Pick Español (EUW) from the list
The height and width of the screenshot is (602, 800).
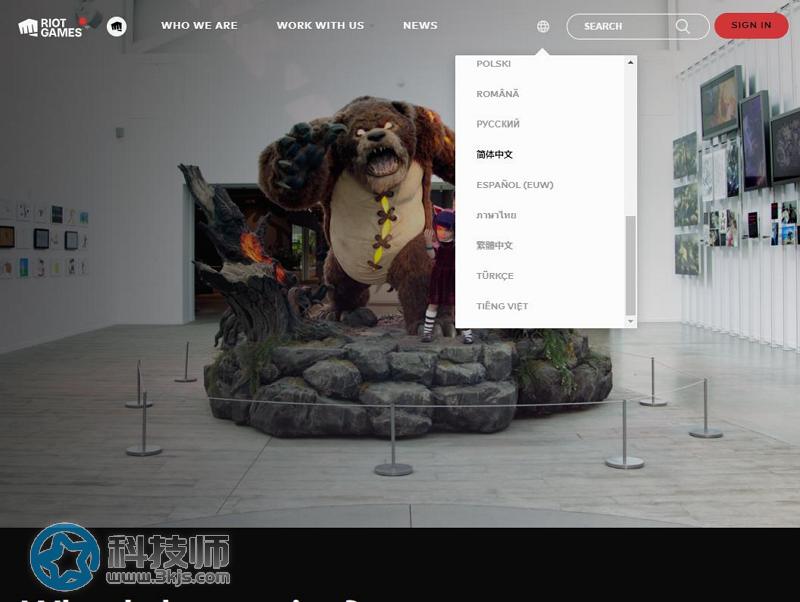[x=515, y=185]
